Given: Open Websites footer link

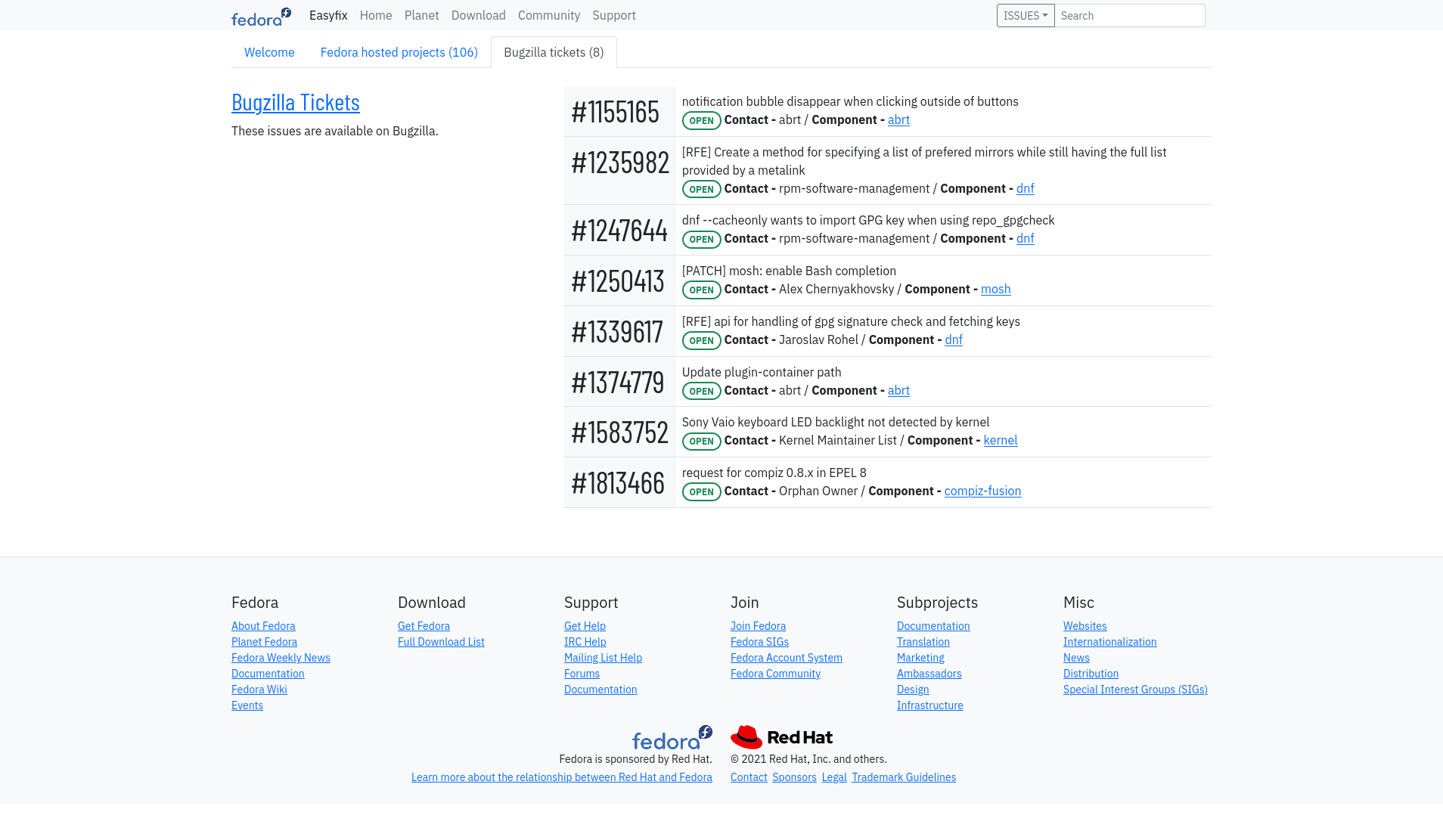Looking at the screenshot, I should [1085, 626].
